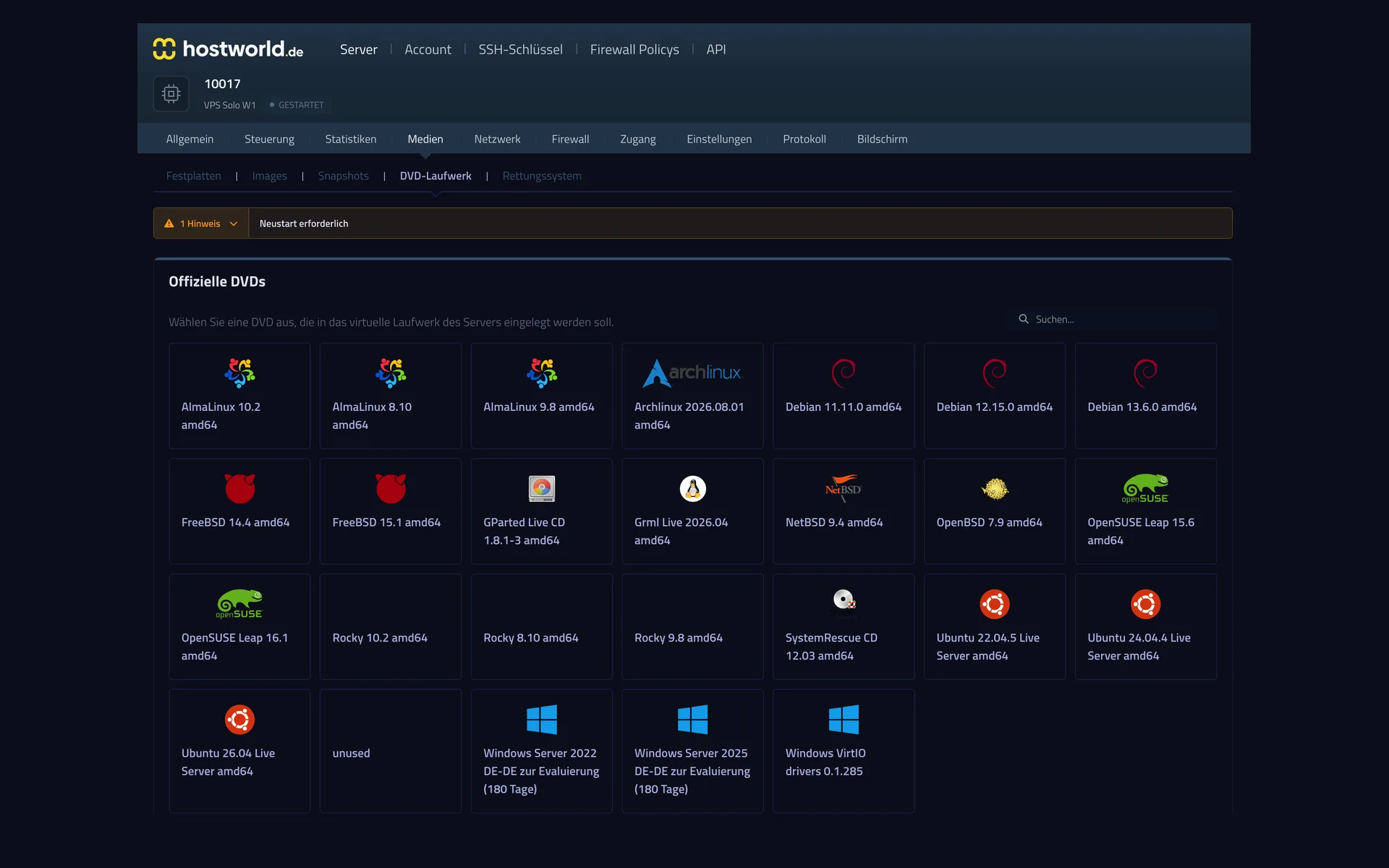Choose the Rocky 9.8 amd64 card
Viewport: 1389px width, 868px height.
(692, 626)
